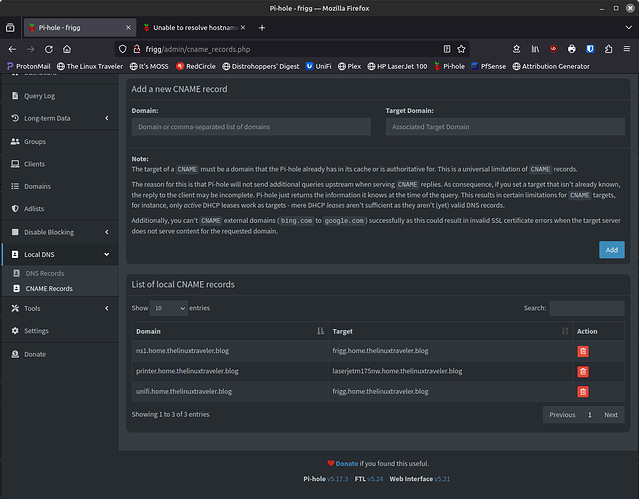Delete the printer.home.thelinuxtraveler.blog record
The image size is (639, 499).
[583, 371]
